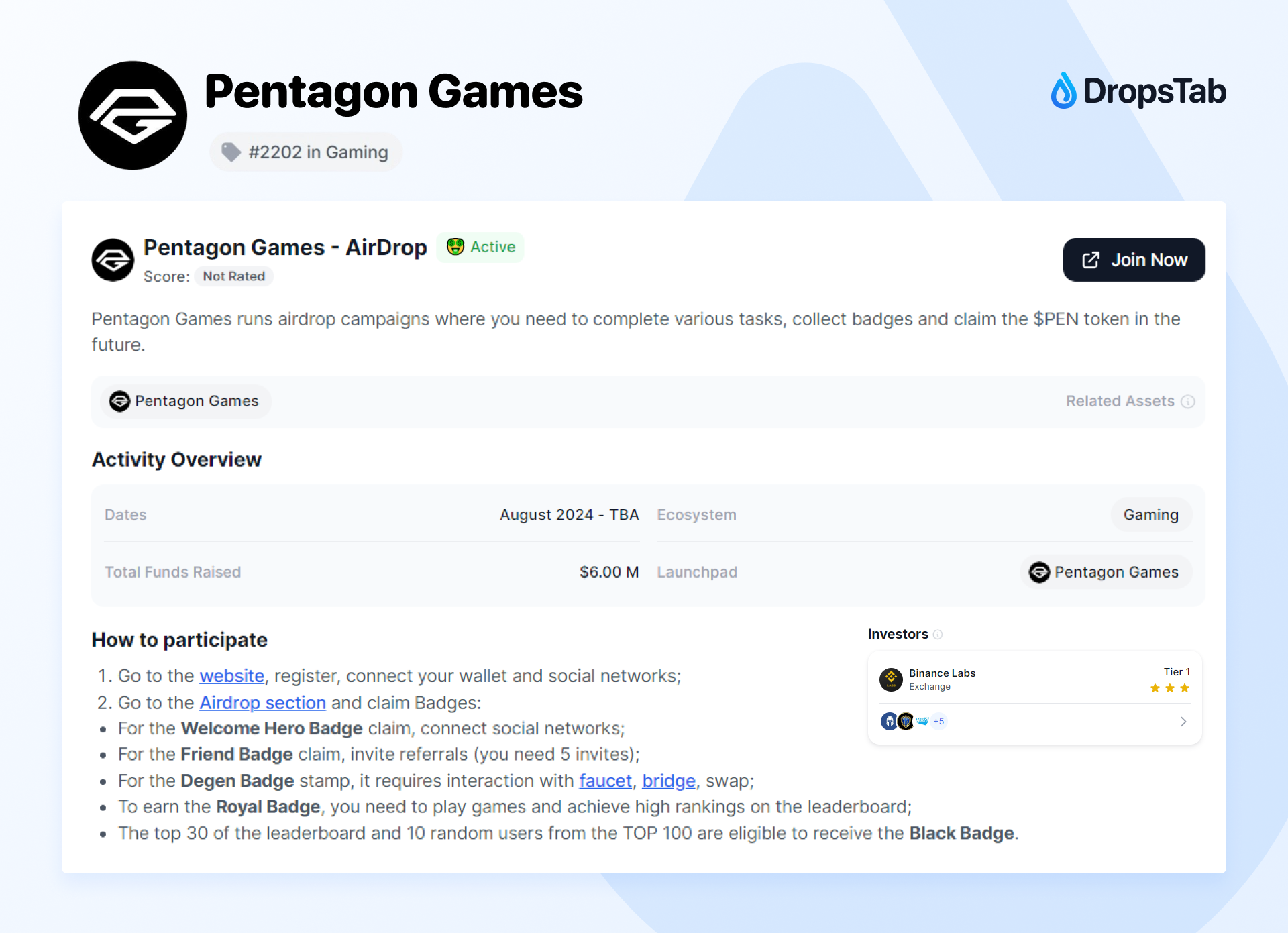Click the Investors info icon
1288x933 pixels.
[x=938, y=635]
